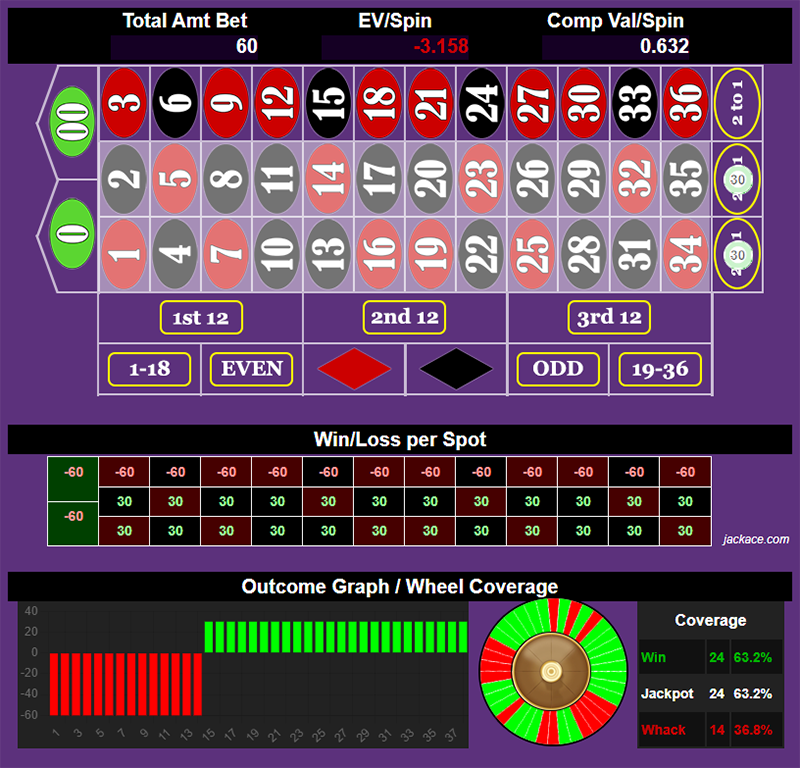This screenshot has width=800, height=768.
Task: Click number 24 oval on the layout
Action: pos(482,105)
